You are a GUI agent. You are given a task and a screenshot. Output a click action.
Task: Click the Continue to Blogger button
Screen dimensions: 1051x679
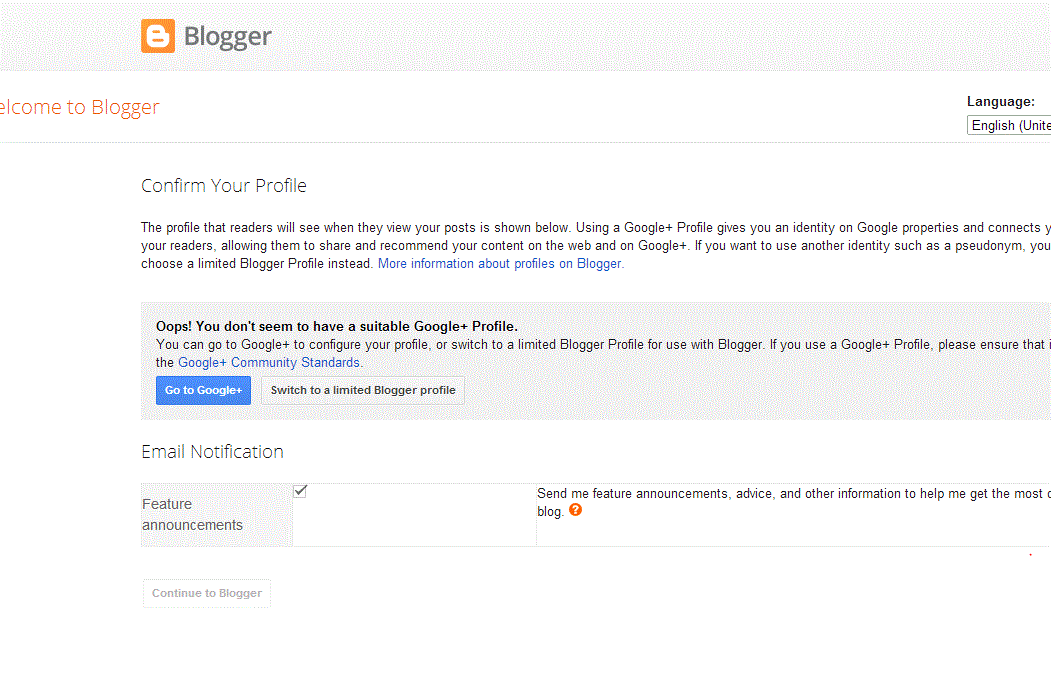pyautogui.click(x=206, y=593)
